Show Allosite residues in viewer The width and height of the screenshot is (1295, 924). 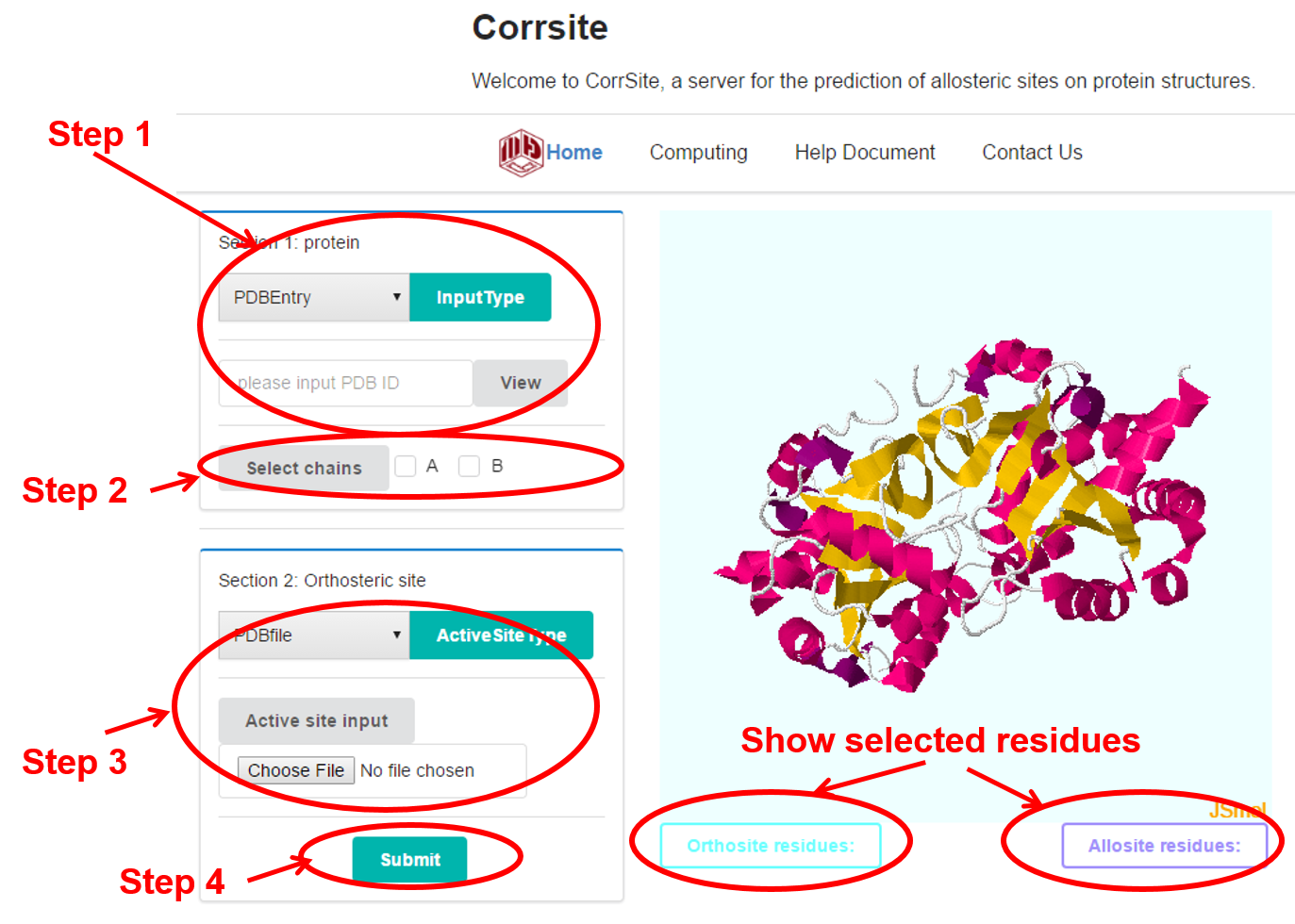pos(1164,846)
